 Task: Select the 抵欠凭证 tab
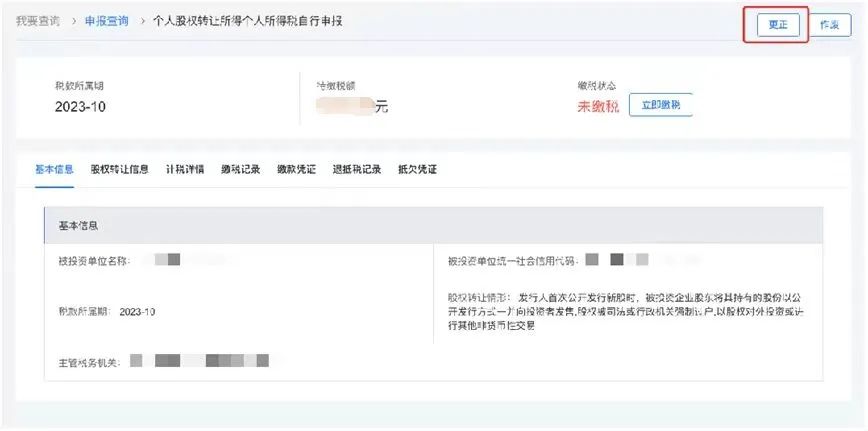[417, 170]
